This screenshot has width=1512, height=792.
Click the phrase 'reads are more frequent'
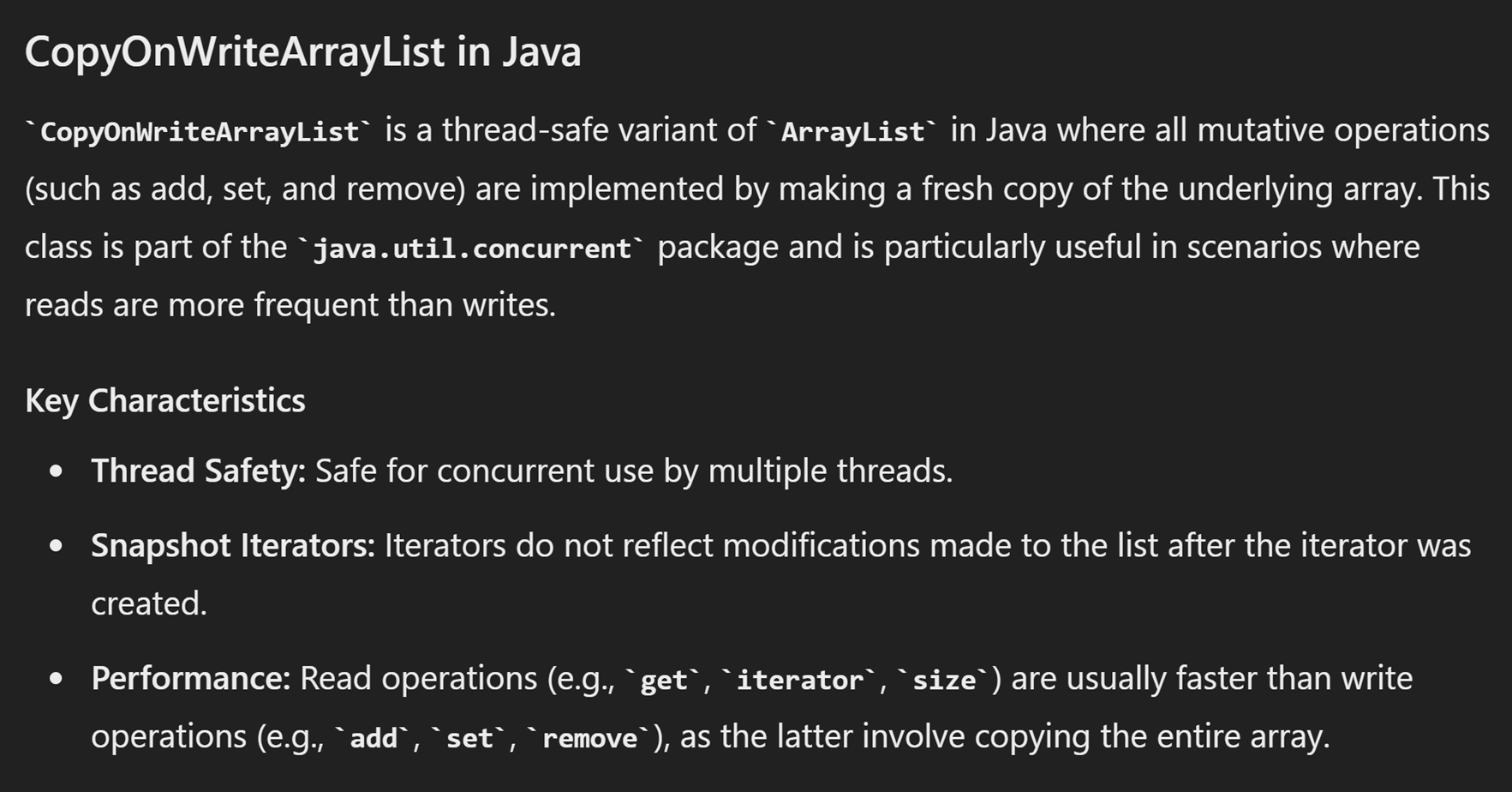tap(201, 304)
